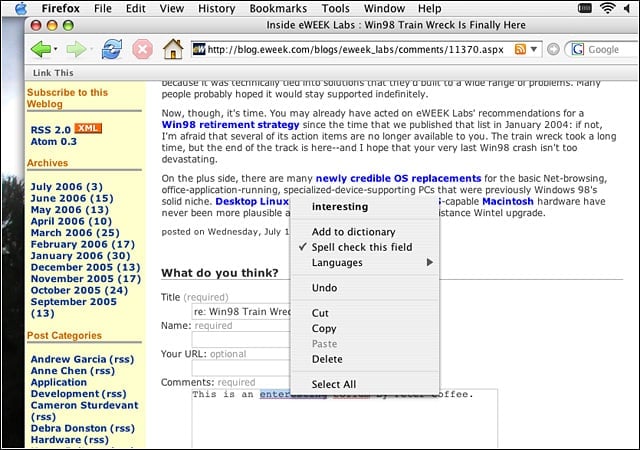Click the battery/keyboard status icon in menu bar
Image resolution: width=640 pixels, height=450 pixels.
tap(584, 8)
